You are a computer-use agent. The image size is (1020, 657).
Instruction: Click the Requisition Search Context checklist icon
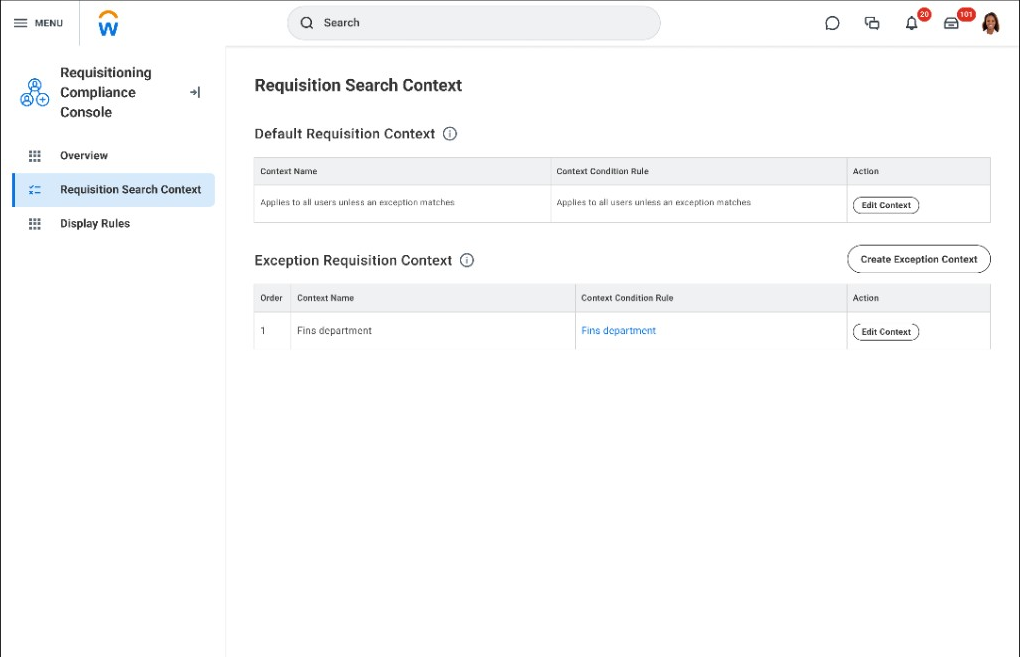click(35, 189)
